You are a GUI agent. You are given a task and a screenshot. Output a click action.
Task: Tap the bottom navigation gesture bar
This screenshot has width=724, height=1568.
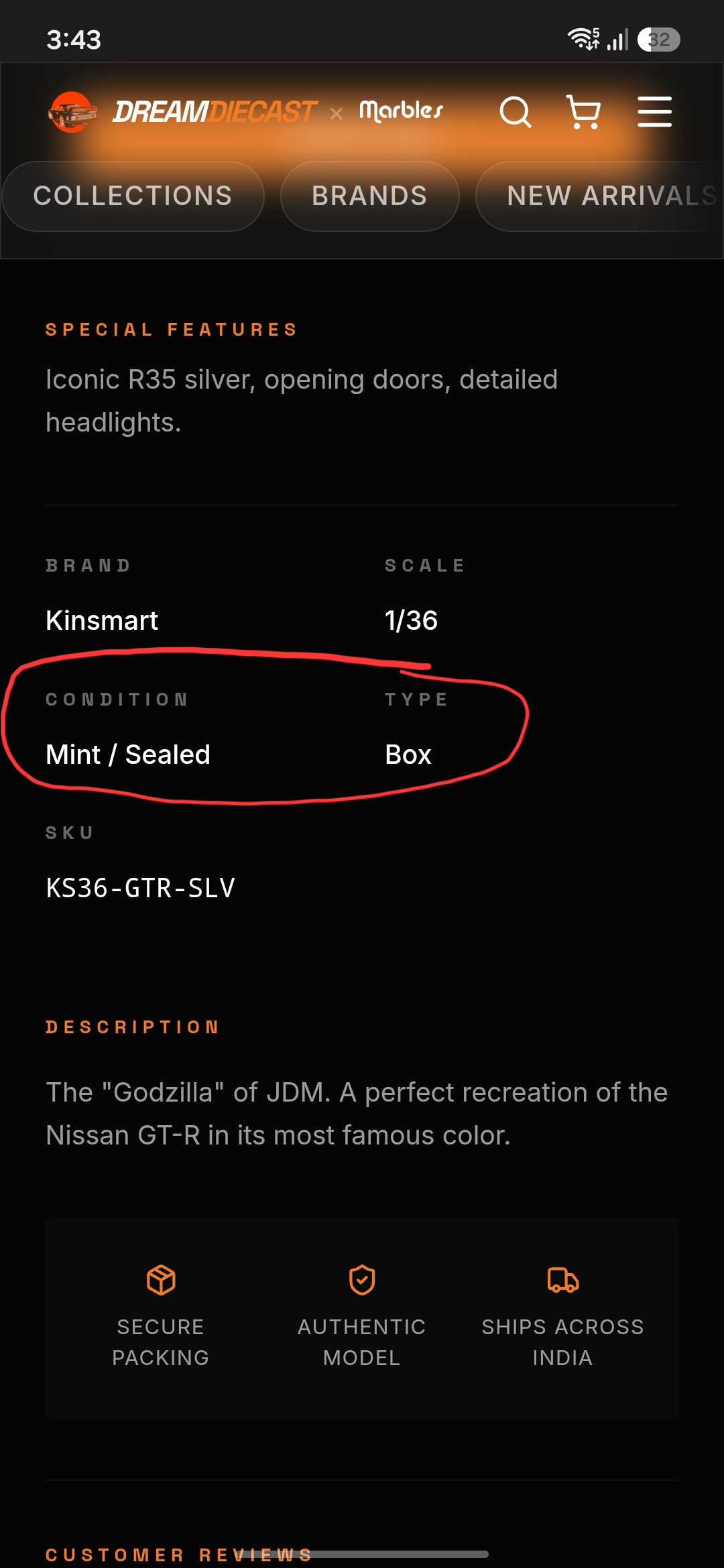[362, 1554]
